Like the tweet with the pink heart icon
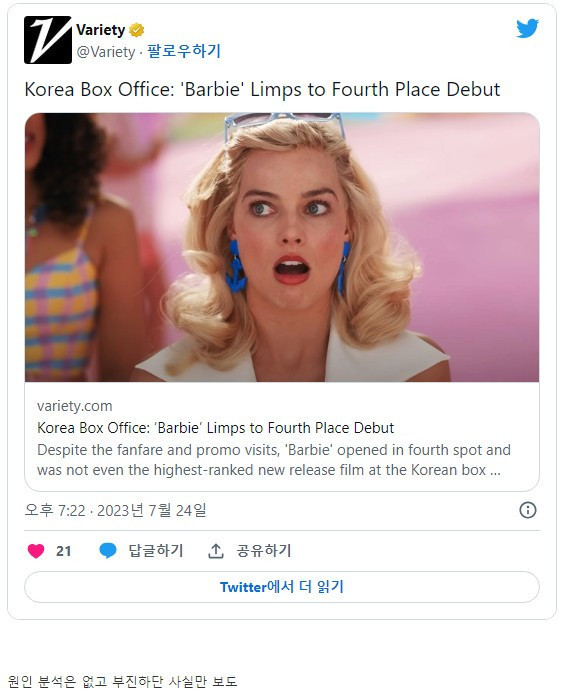 (36, 551)
